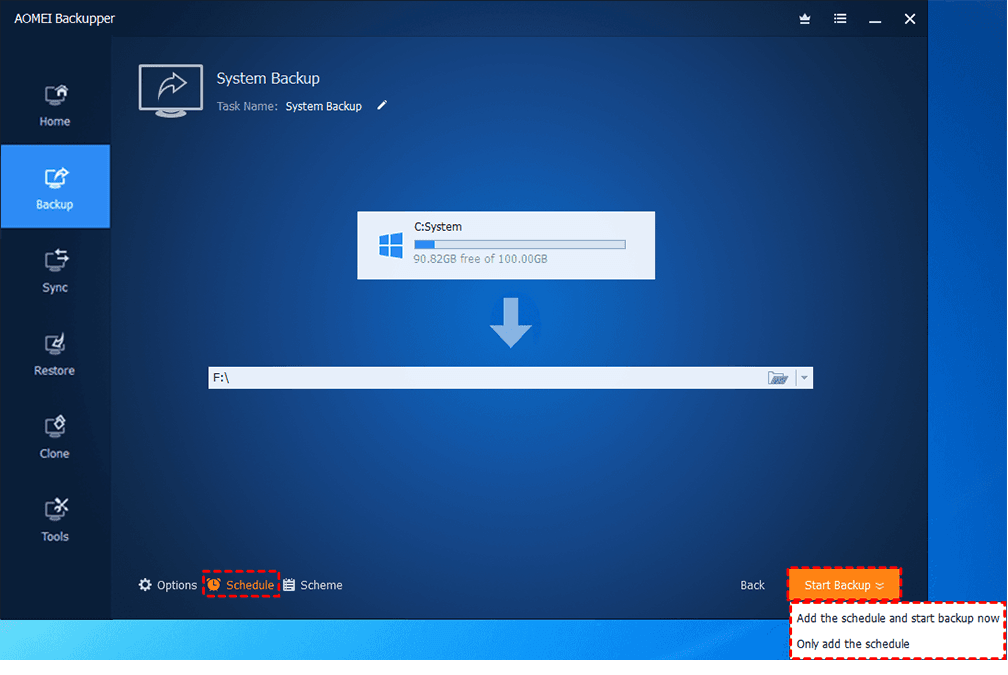Click the Back button

[752, 584]
